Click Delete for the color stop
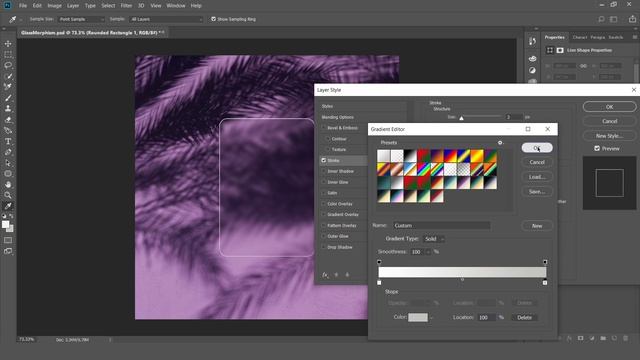 524,318
